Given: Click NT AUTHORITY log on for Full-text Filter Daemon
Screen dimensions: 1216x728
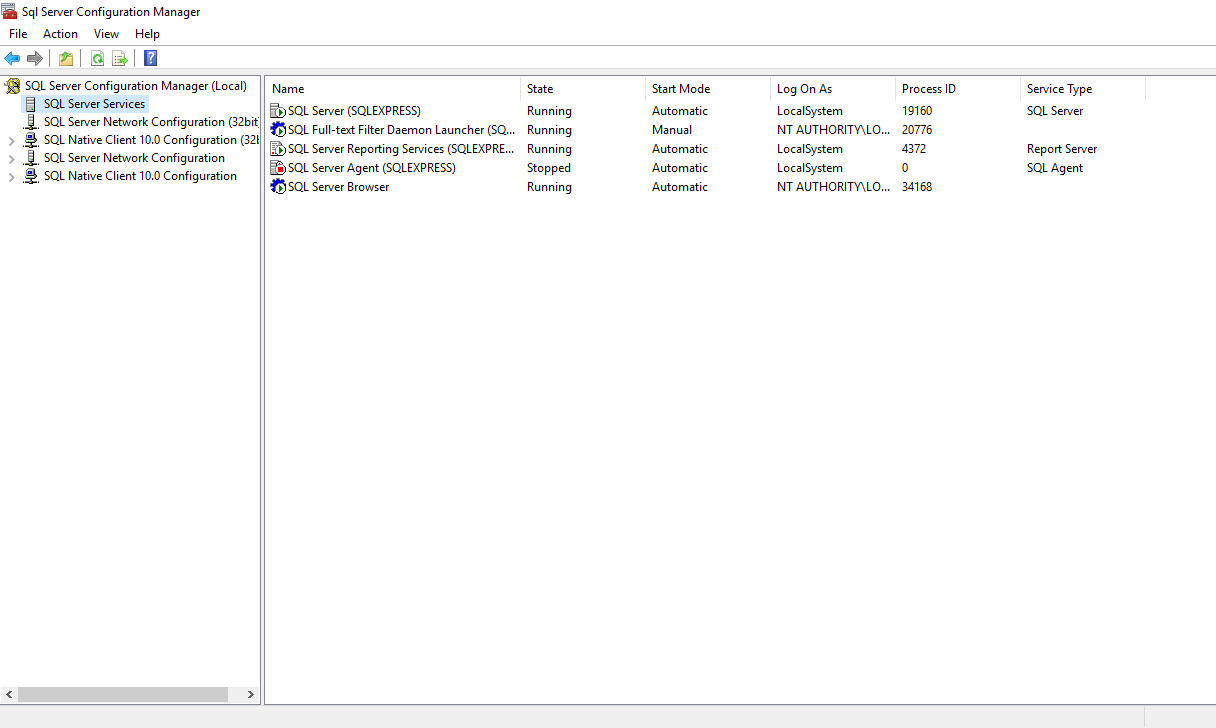Looking at the screenshot, I should click(x=834, y=130).
